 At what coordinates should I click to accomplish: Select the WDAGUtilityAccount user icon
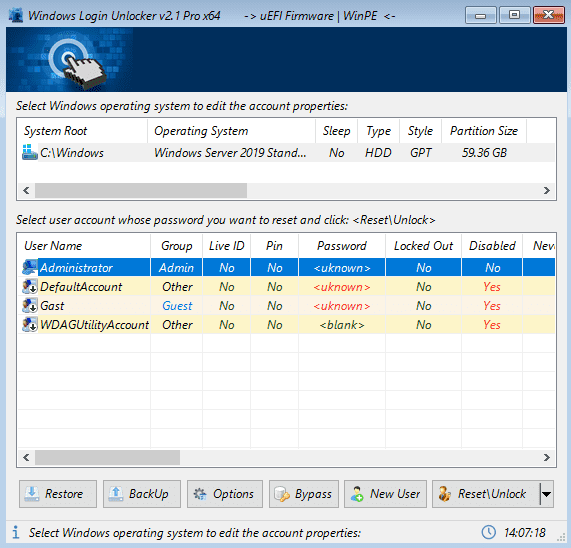point(29,324)
